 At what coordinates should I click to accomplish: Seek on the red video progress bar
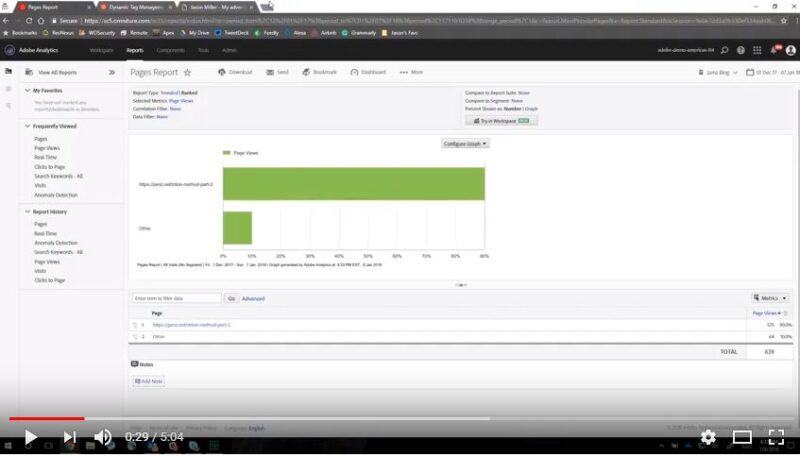[47, 419]
